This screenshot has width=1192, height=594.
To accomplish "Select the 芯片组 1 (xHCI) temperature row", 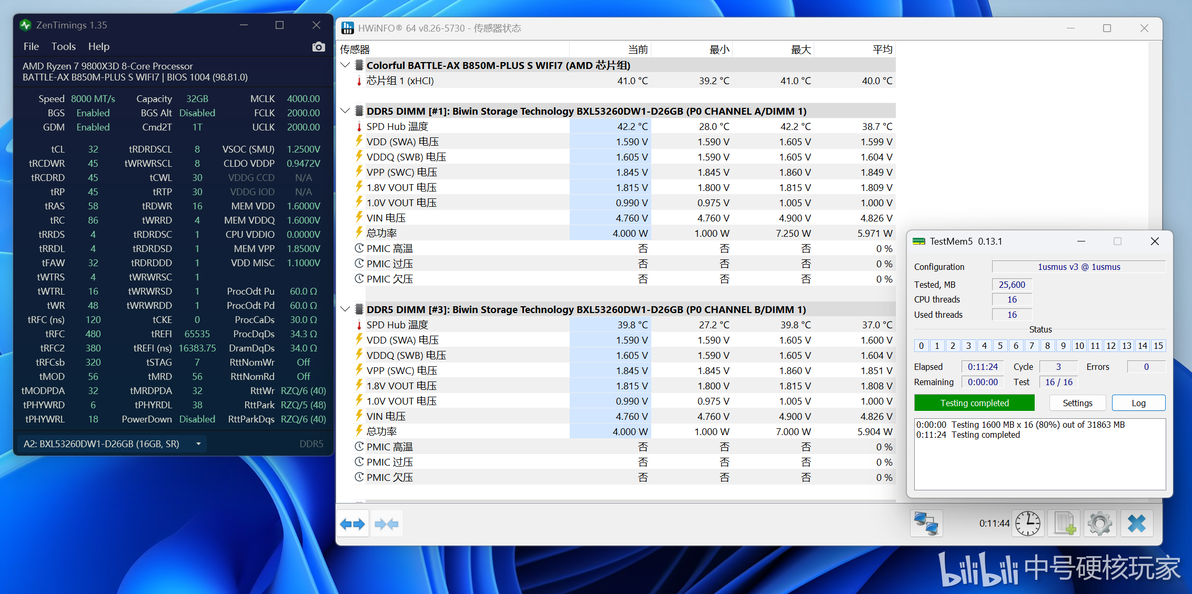I will (x=617, y=81).
